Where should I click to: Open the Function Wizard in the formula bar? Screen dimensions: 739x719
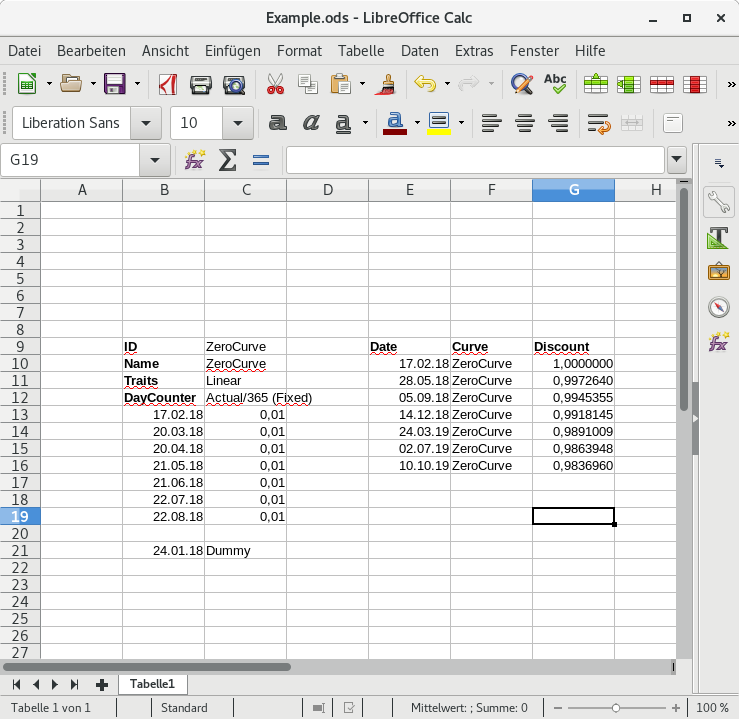coord(195,160)
